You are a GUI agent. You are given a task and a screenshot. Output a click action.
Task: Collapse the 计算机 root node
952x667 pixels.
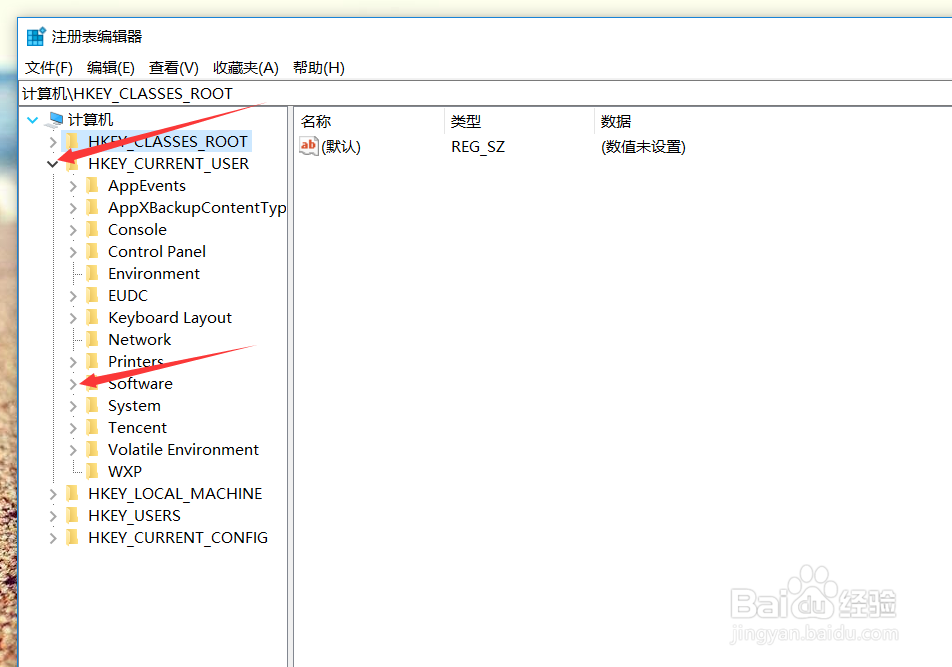[x=33, y=118]
